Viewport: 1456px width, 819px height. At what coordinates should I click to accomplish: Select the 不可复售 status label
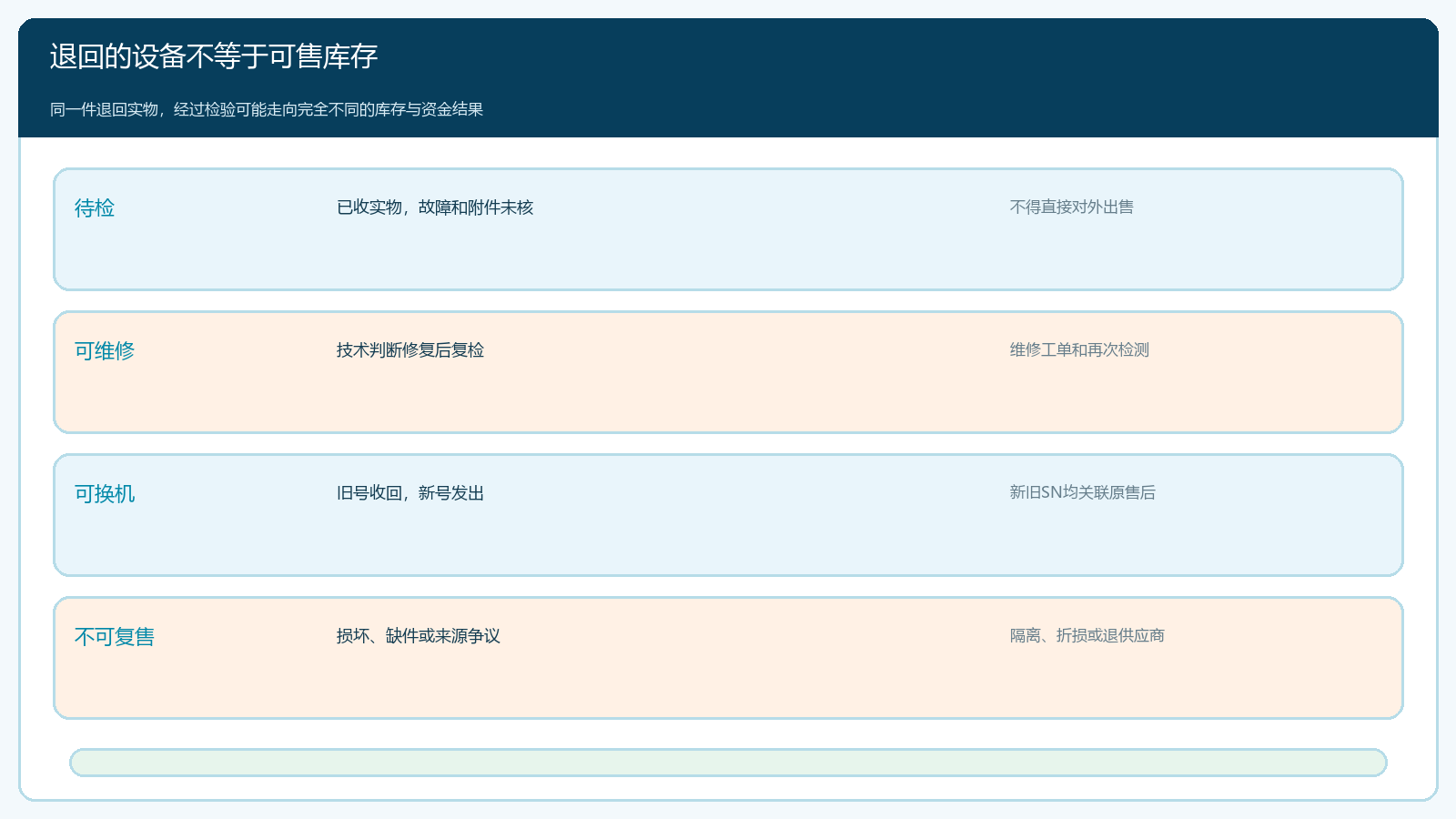pyautogui.click(x=115, y=636)
